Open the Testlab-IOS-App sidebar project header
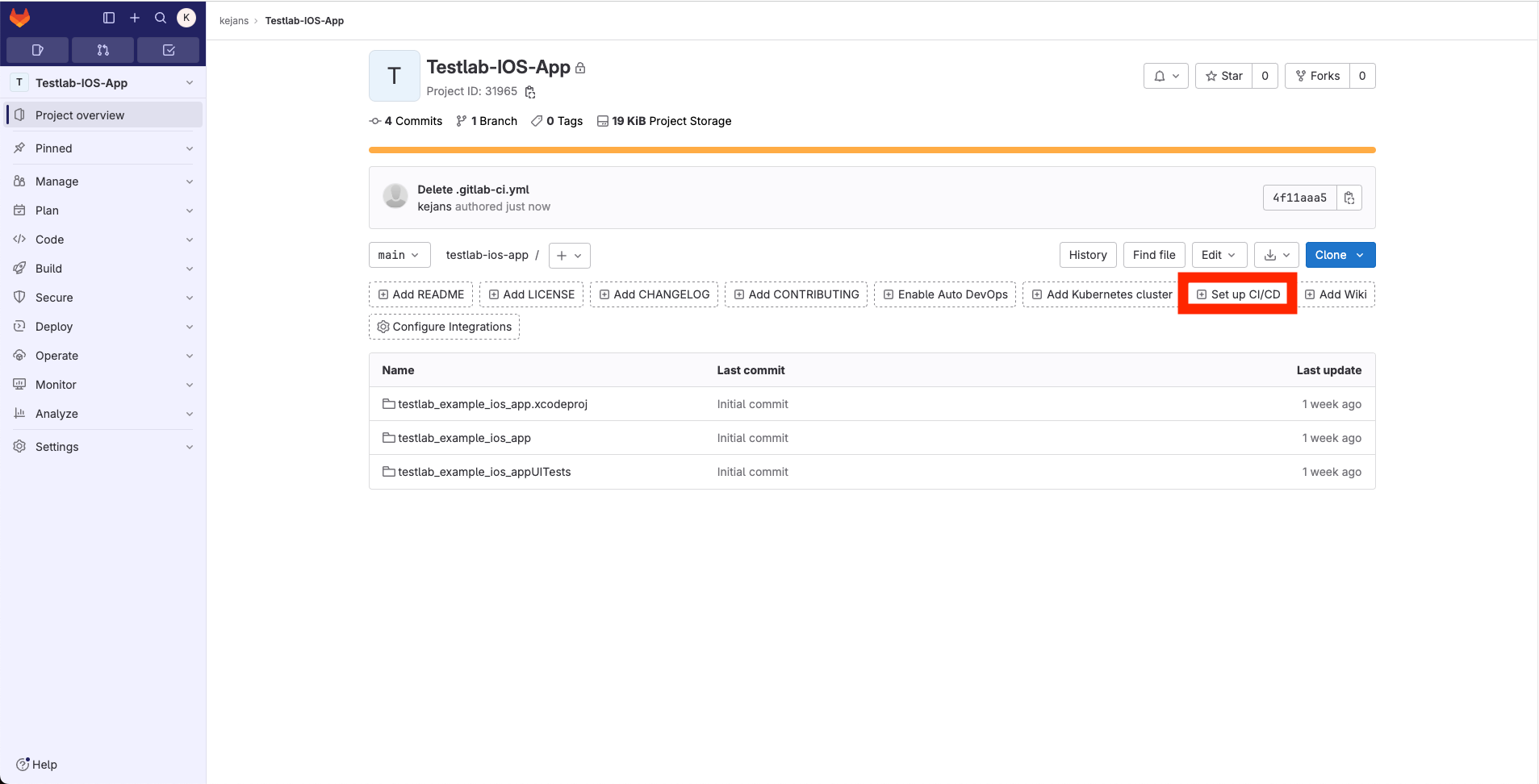The width and height of the screenshot is (1539, 784). (103, 83)
